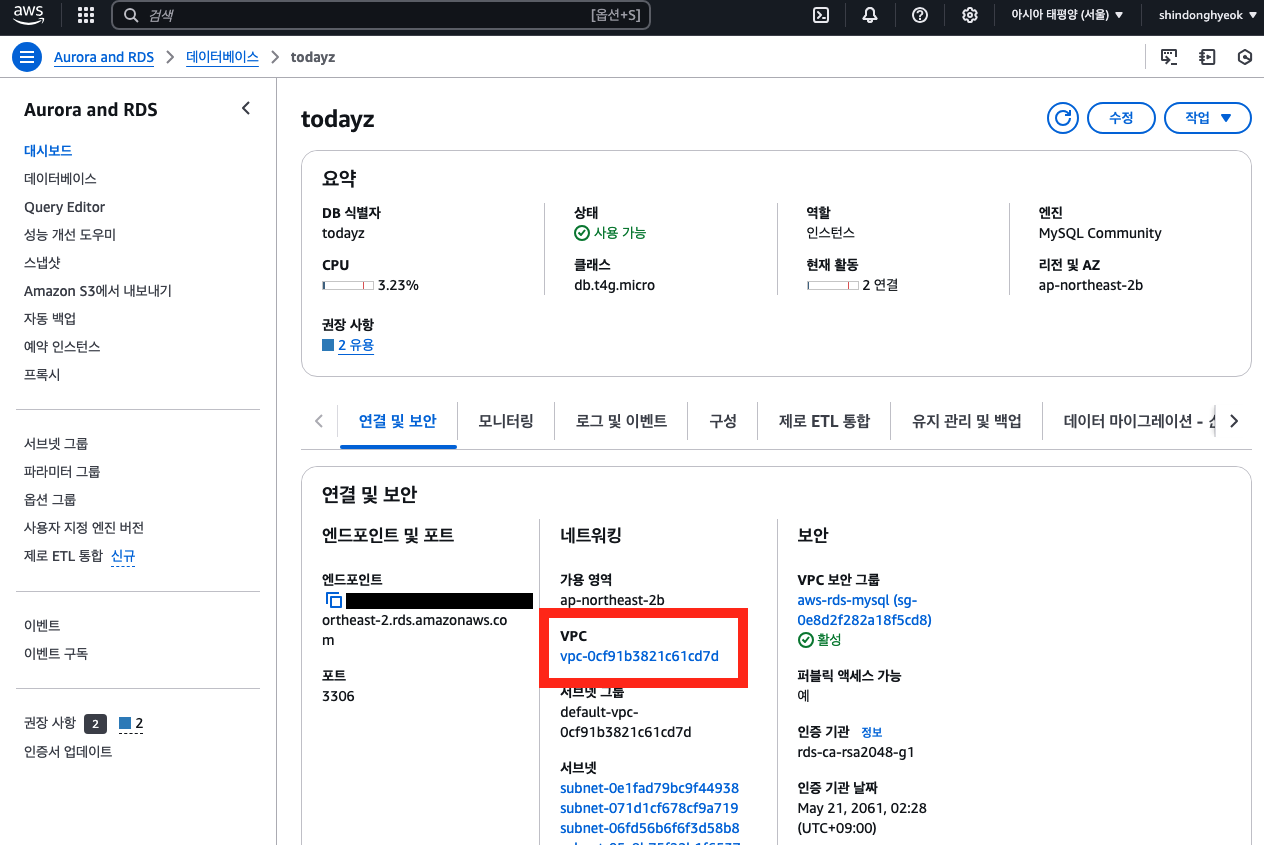Open Query Editor in the sidebar
The height and width of the screenshot is (845, 1264).
[x=64, y=207]
